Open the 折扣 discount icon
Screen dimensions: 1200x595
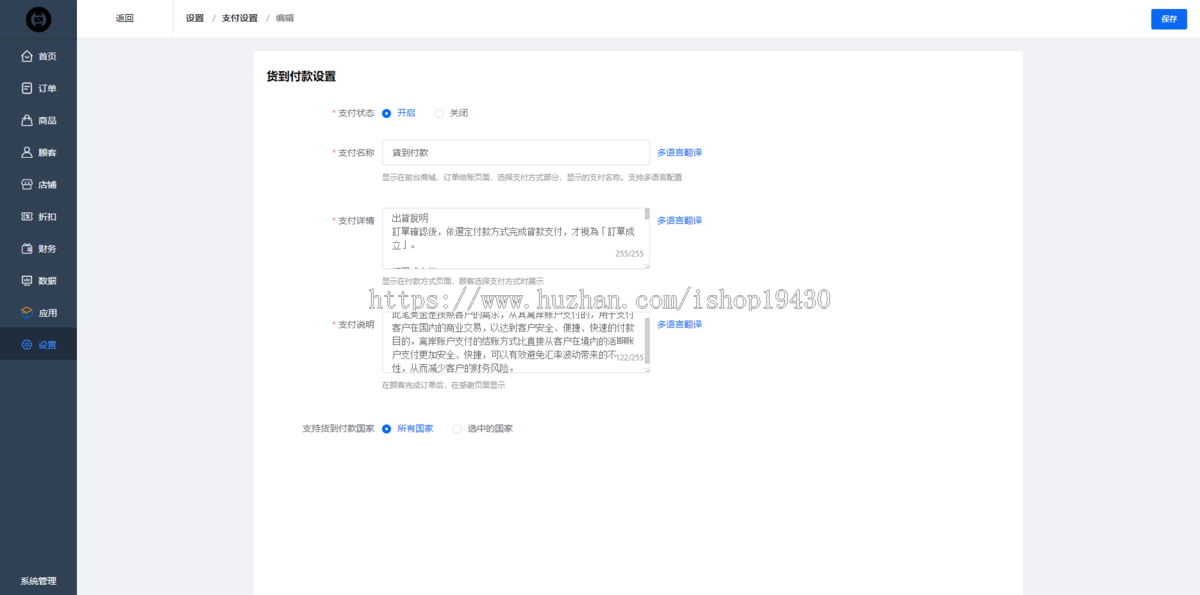(x=27, y=216)
